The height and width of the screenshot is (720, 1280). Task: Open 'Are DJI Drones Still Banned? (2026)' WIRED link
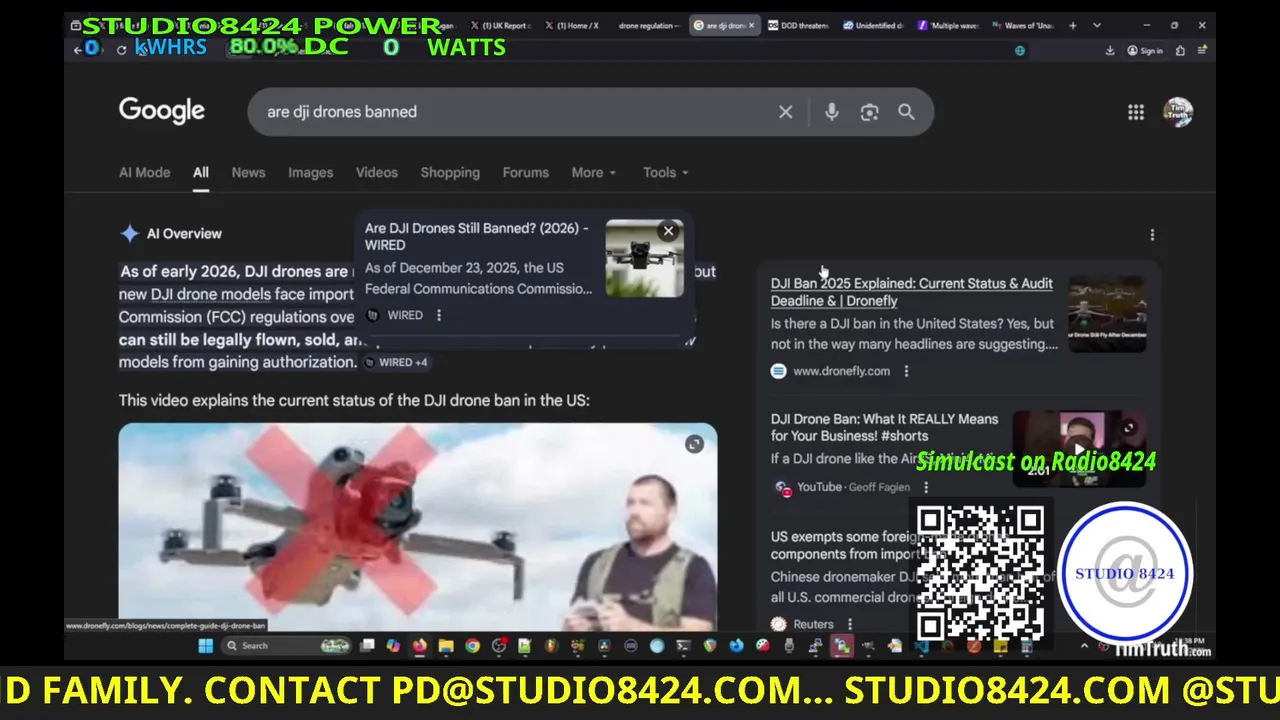click(x=476, y=236)
